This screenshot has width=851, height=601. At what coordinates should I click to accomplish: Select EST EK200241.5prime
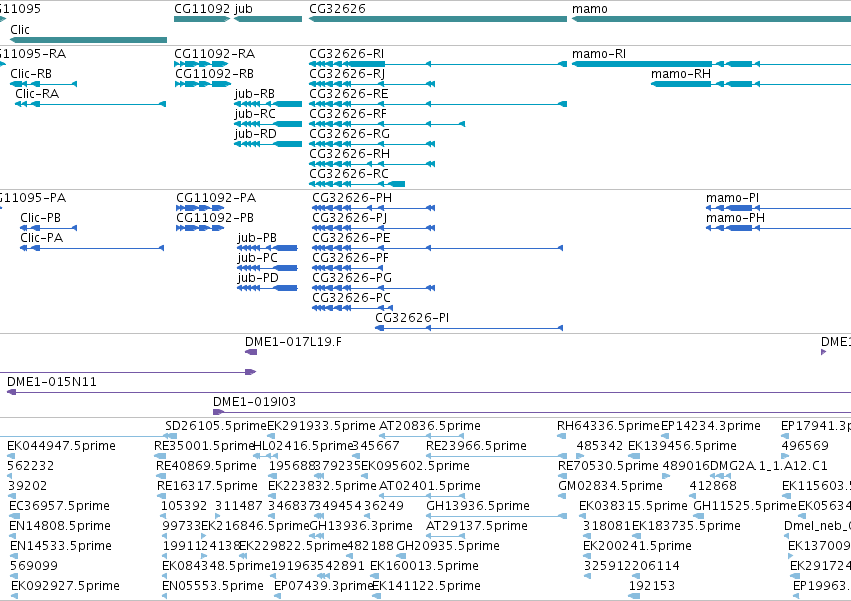pos(587,555)
